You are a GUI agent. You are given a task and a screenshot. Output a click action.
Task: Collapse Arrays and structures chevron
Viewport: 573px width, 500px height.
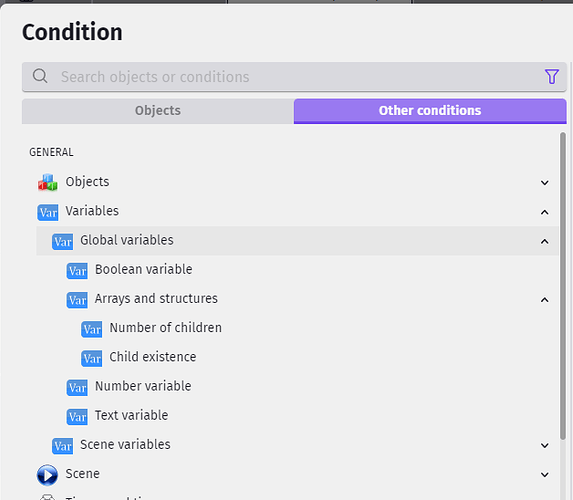coord(544,300)
